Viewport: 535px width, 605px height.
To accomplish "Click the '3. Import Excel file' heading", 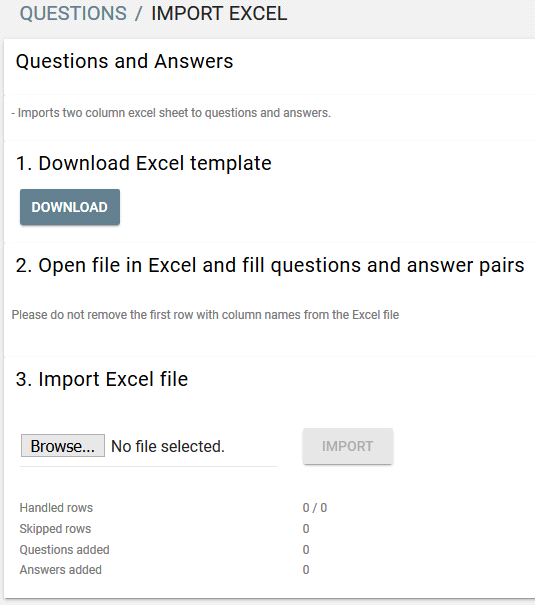I will 102,379.
